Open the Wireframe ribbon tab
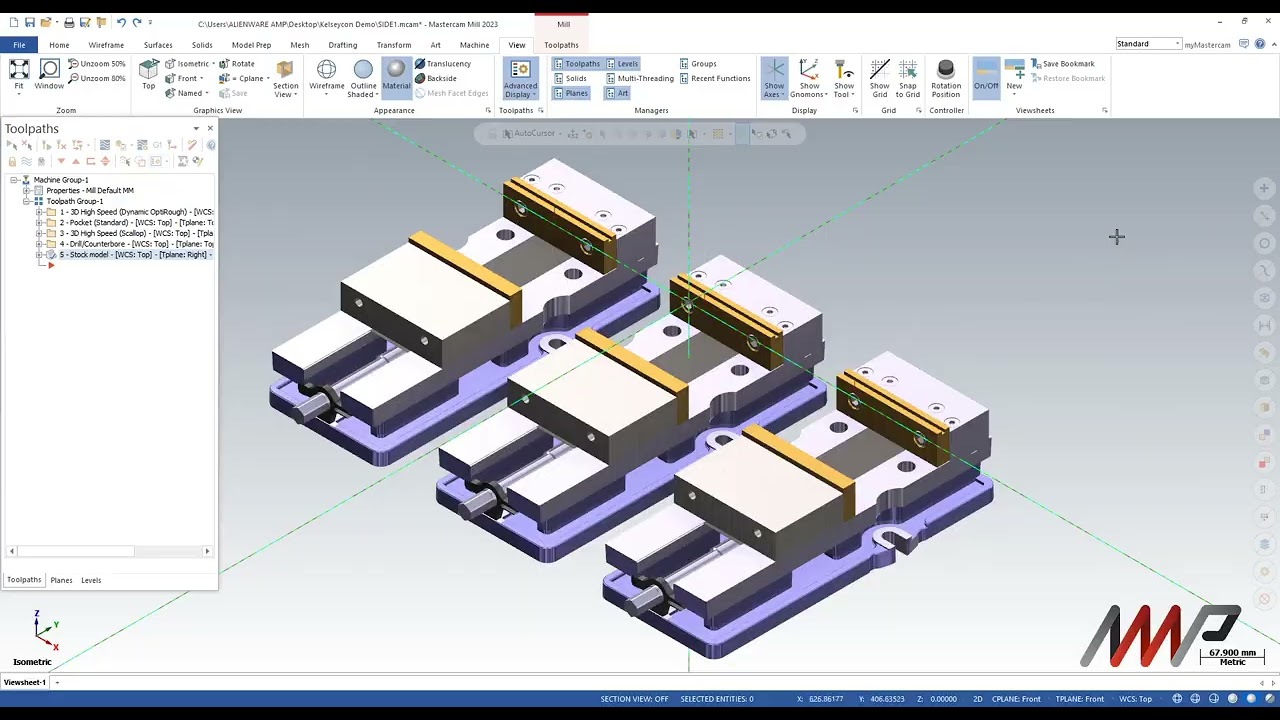Viewport: 1280px width, 720px height. click(106, 45)
